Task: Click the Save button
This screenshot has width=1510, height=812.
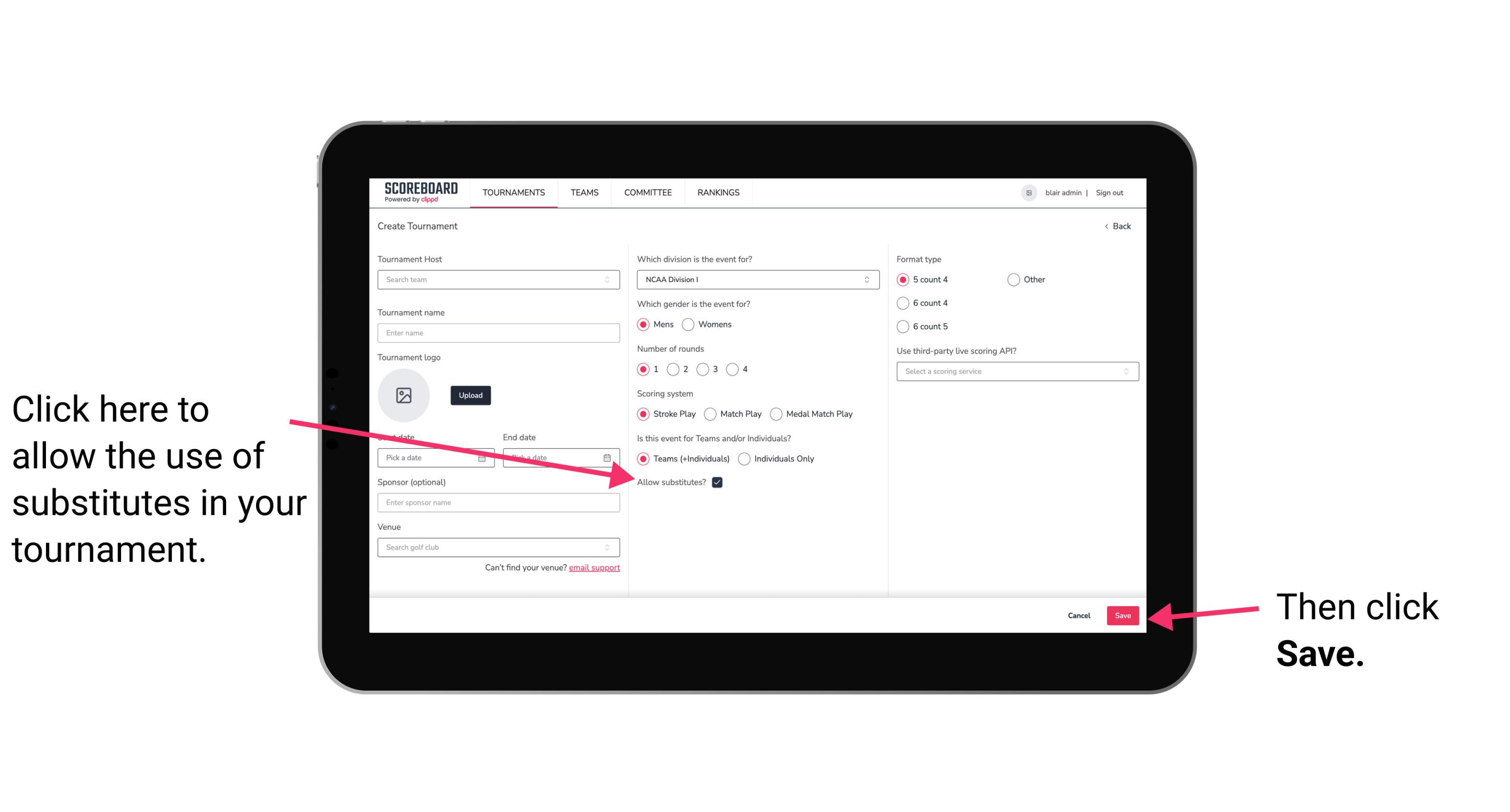Action: click(x=1123, y=614)
